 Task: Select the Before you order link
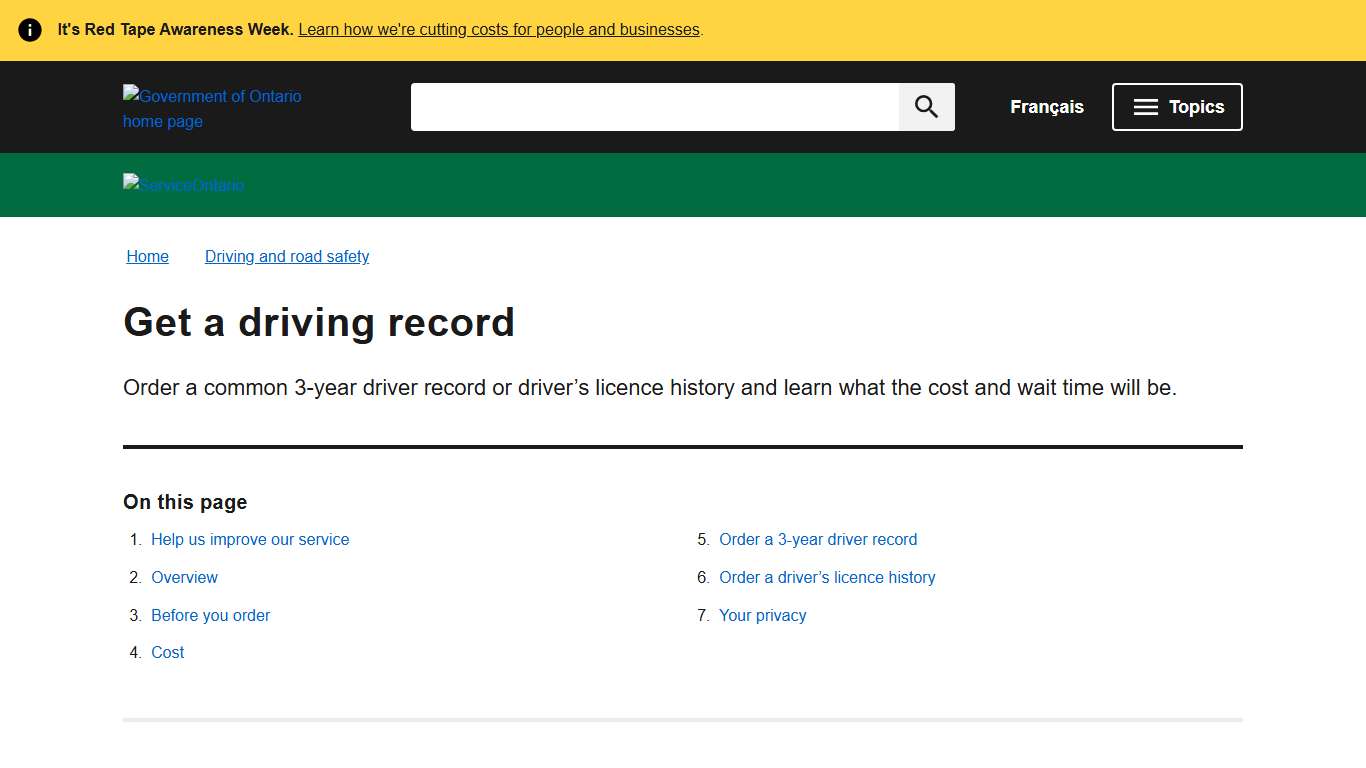pos(210,615)
